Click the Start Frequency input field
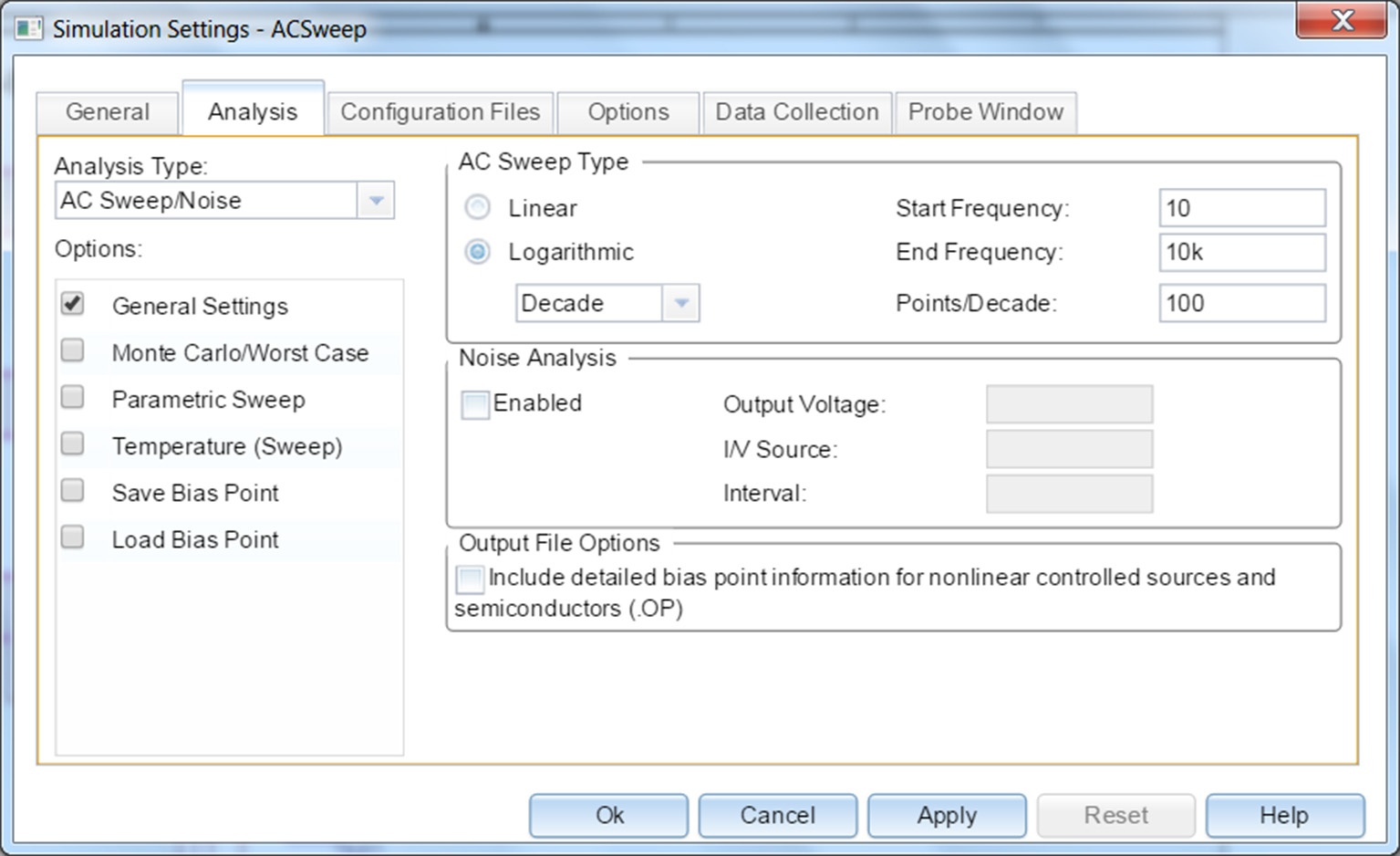The height and width of the screenshot is (856, 1400). (1241, 208)
